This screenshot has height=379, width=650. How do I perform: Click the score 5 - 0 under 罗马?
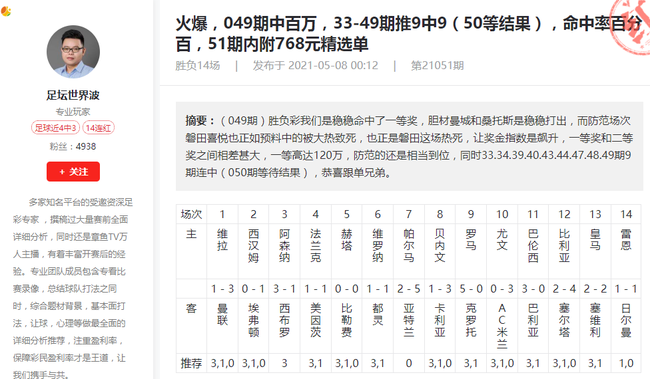pos(471,289)
